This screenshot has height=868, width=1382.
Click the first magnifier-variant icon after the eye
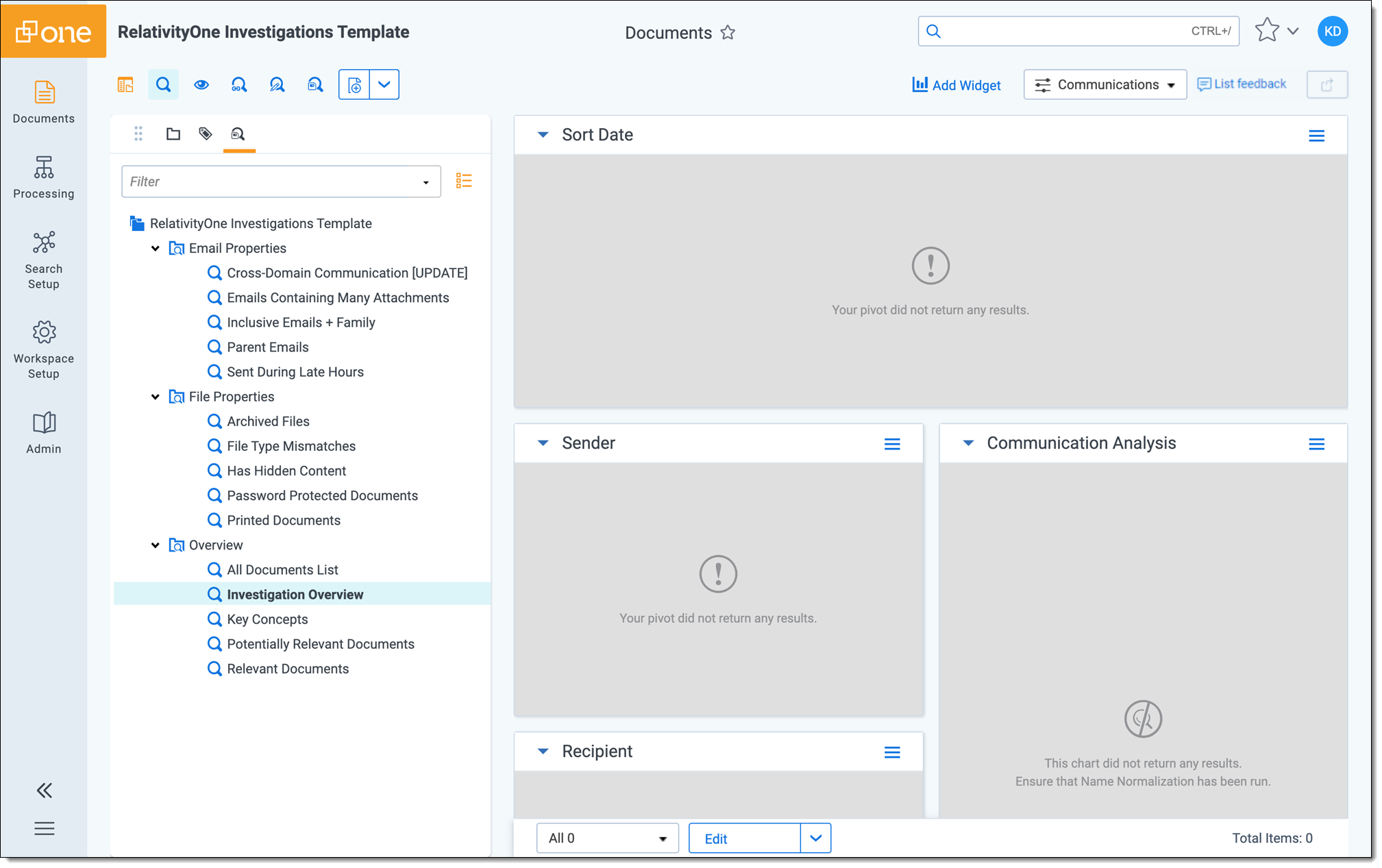tap(239, 85)
